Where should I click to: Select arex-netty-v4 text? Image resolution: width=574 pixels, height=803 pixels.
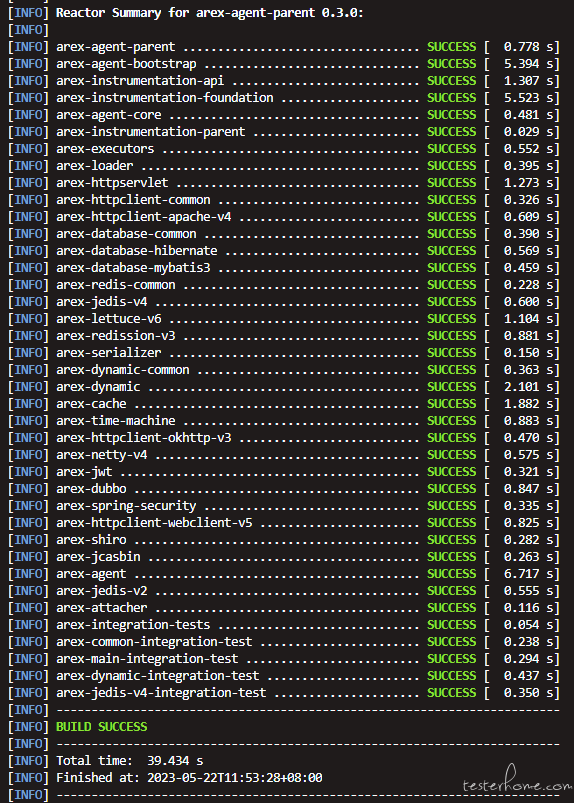[x=101, y=454]
